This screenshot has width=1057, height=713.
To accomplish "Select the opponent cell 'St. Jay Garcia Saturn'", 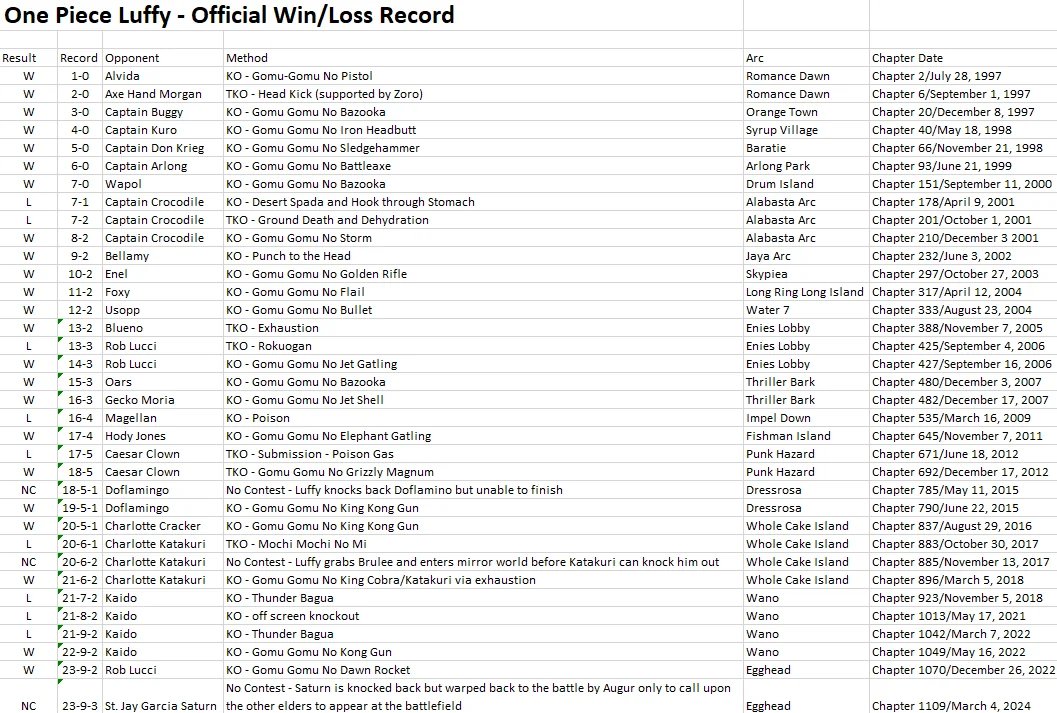I will click(x=163, y=696).
